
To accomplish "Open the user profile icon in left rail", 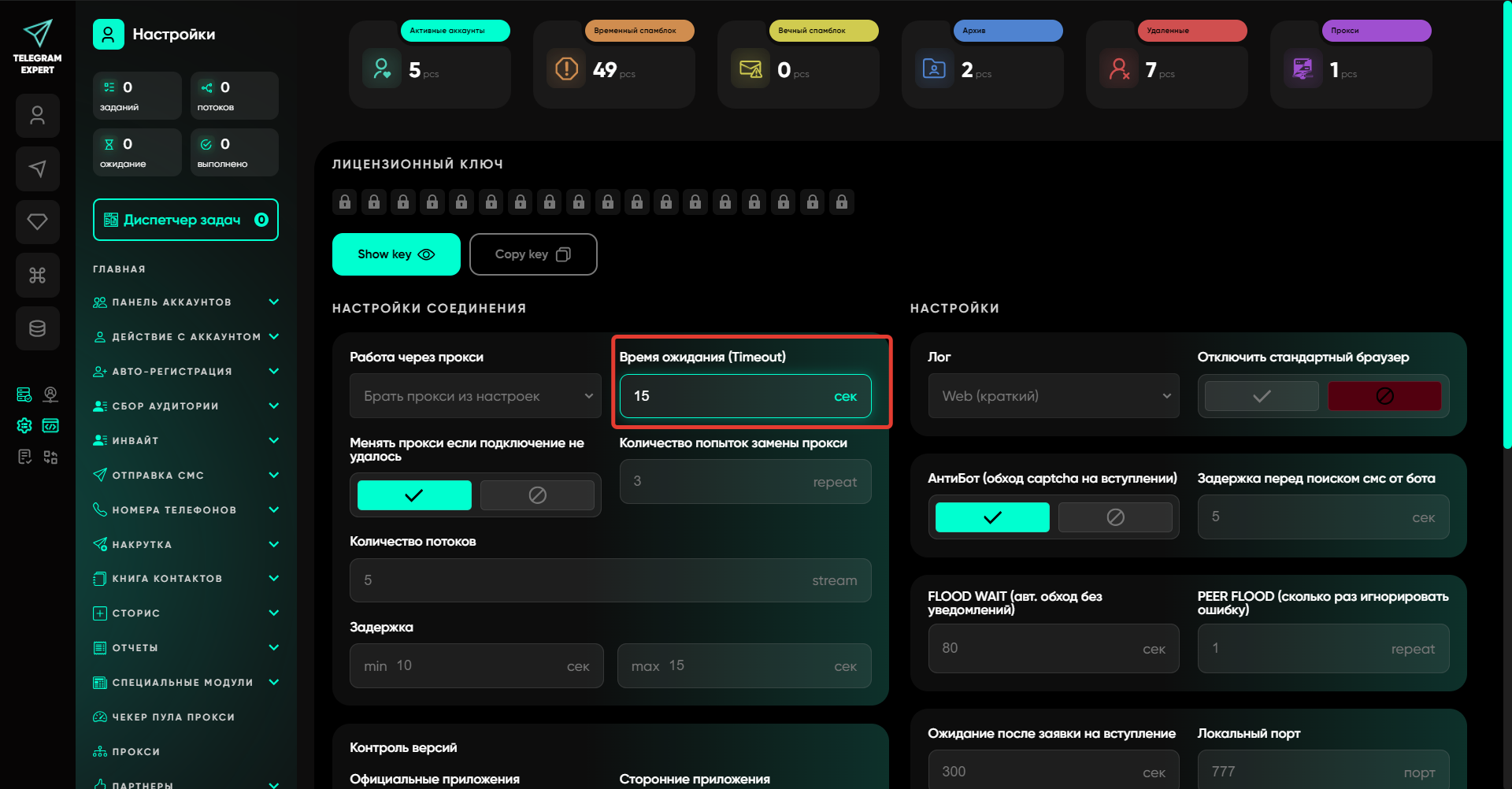I will point(37,116).
